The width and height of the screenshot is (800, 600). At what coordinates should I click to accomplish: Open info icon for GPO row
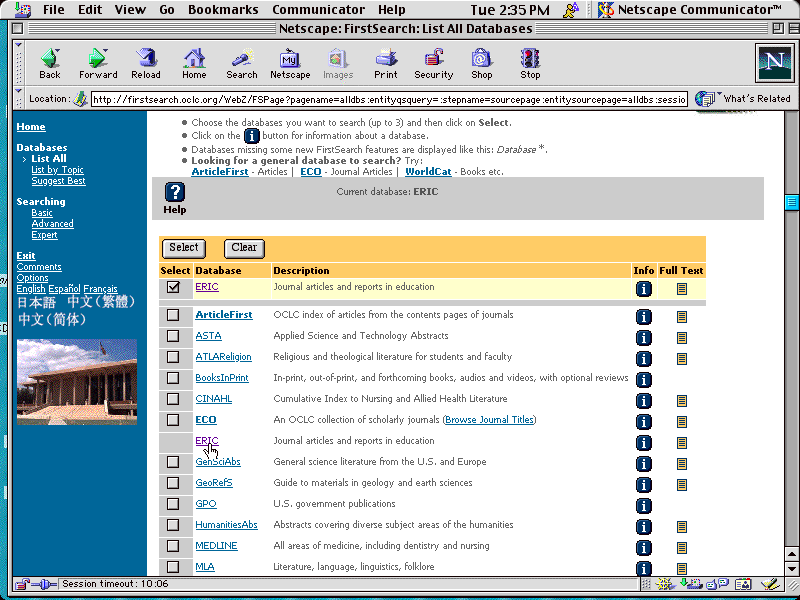pos(643,506)
